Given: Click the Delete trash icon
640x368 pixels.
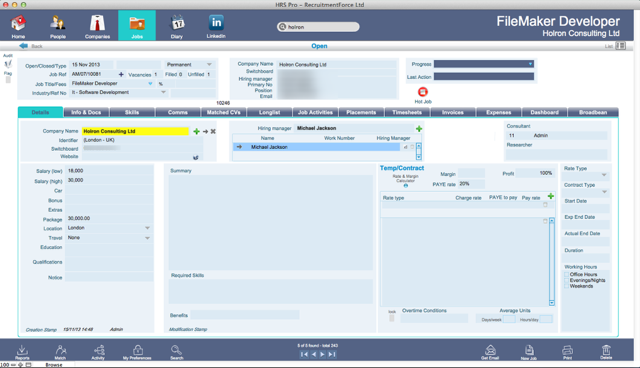Looking at the screenshot, I should point(606,350).
